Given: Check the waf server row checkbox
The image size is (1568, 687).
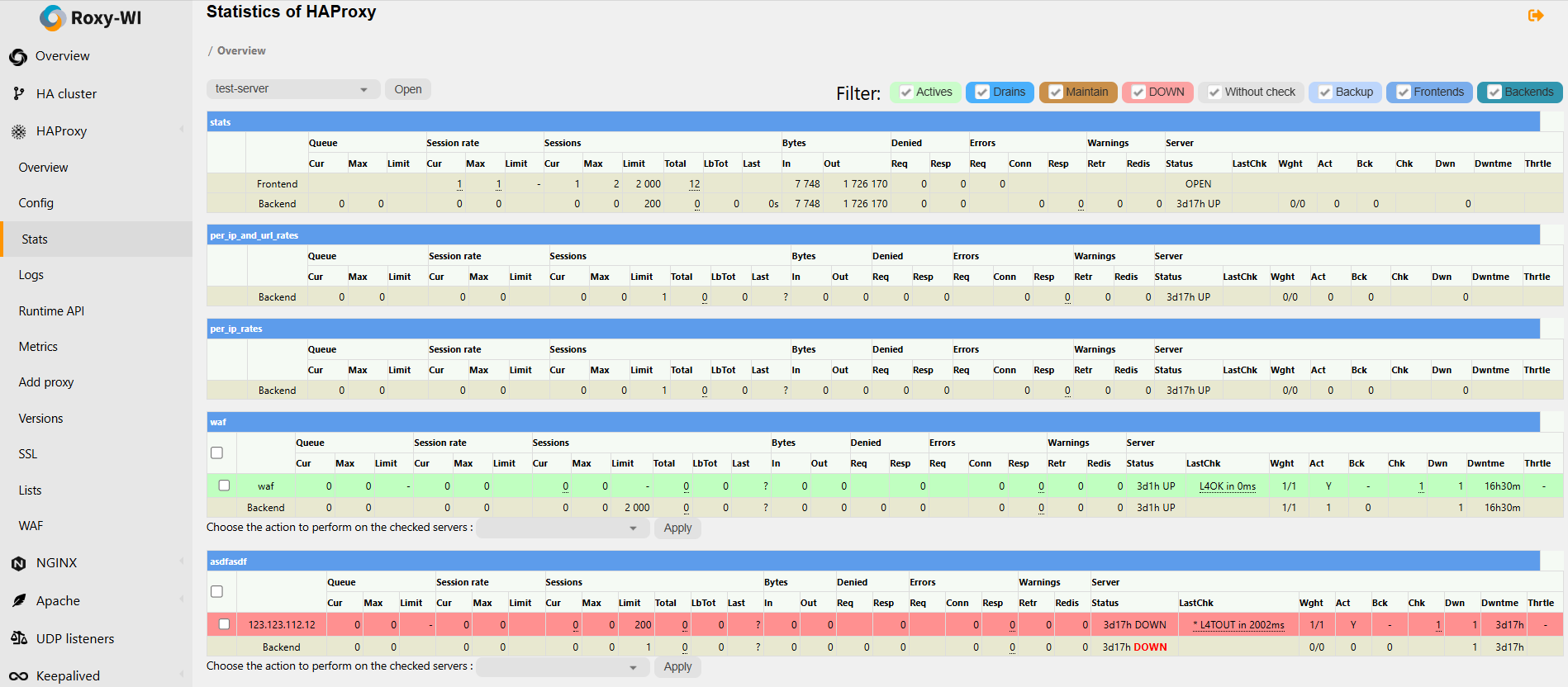Looking at the screenshot, I should [224, 486].
